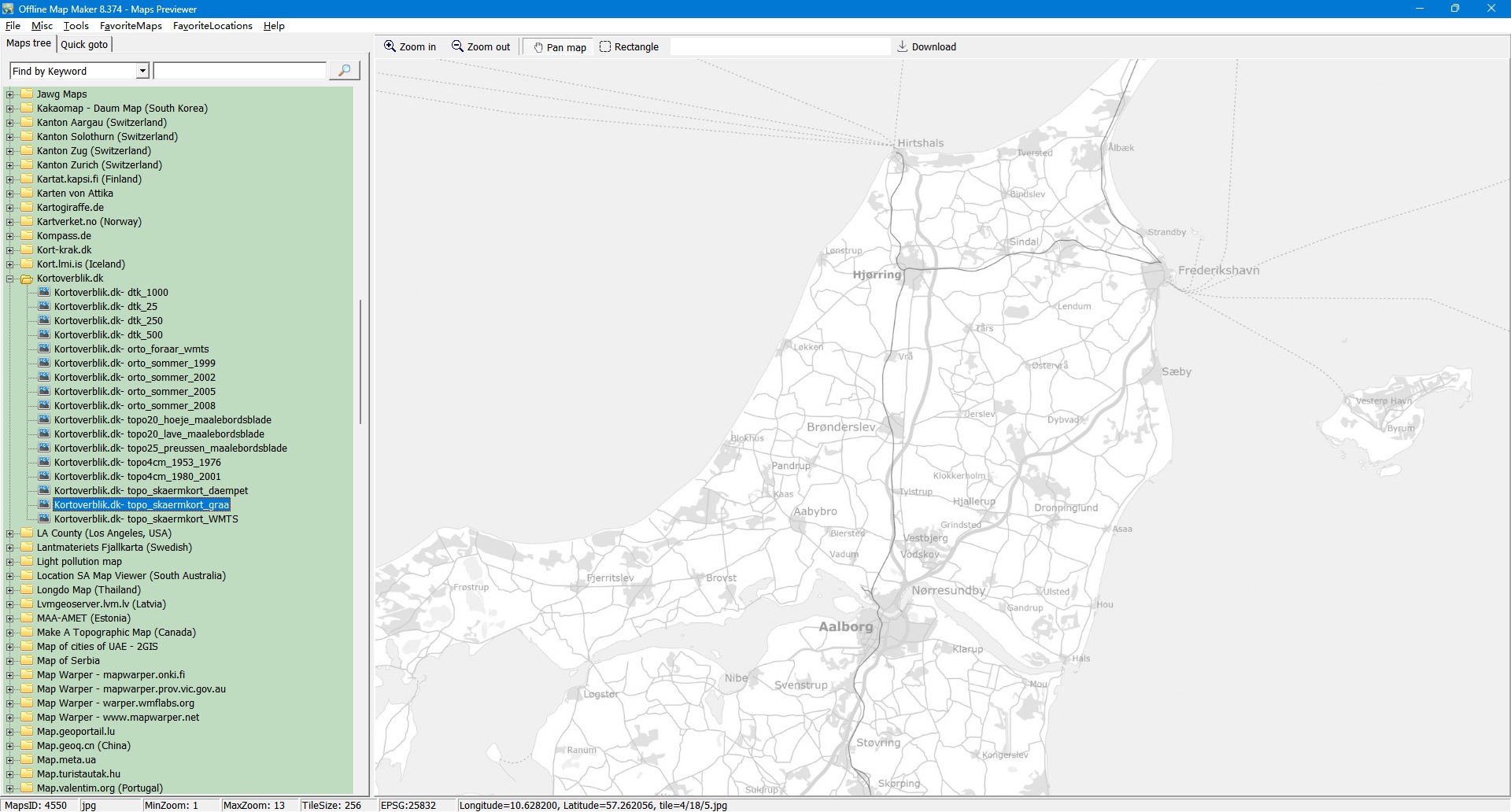
Task: Click Aalborg city on the map
Action: (846, 627)
